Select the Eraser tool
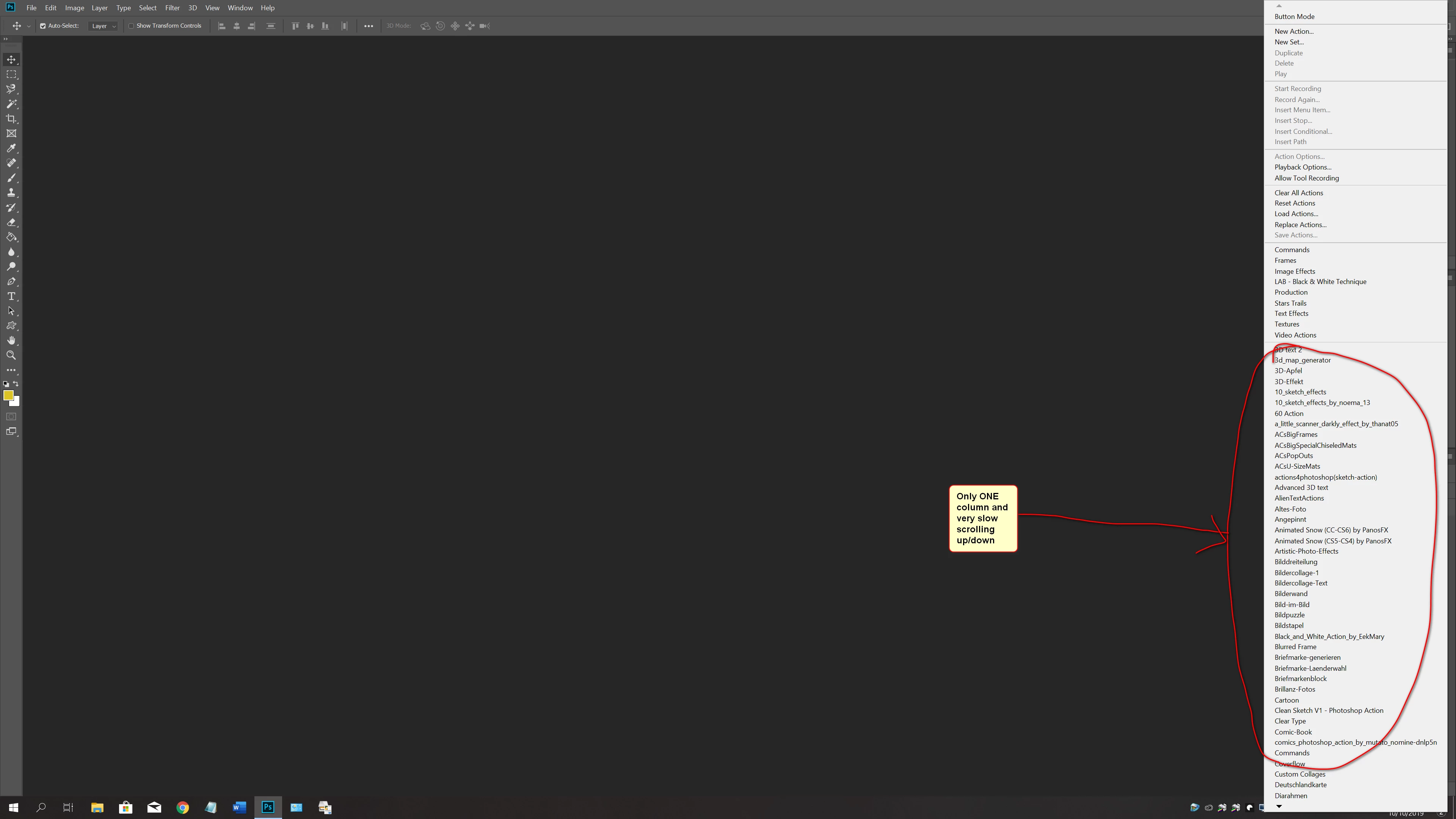 click(11, 222)
